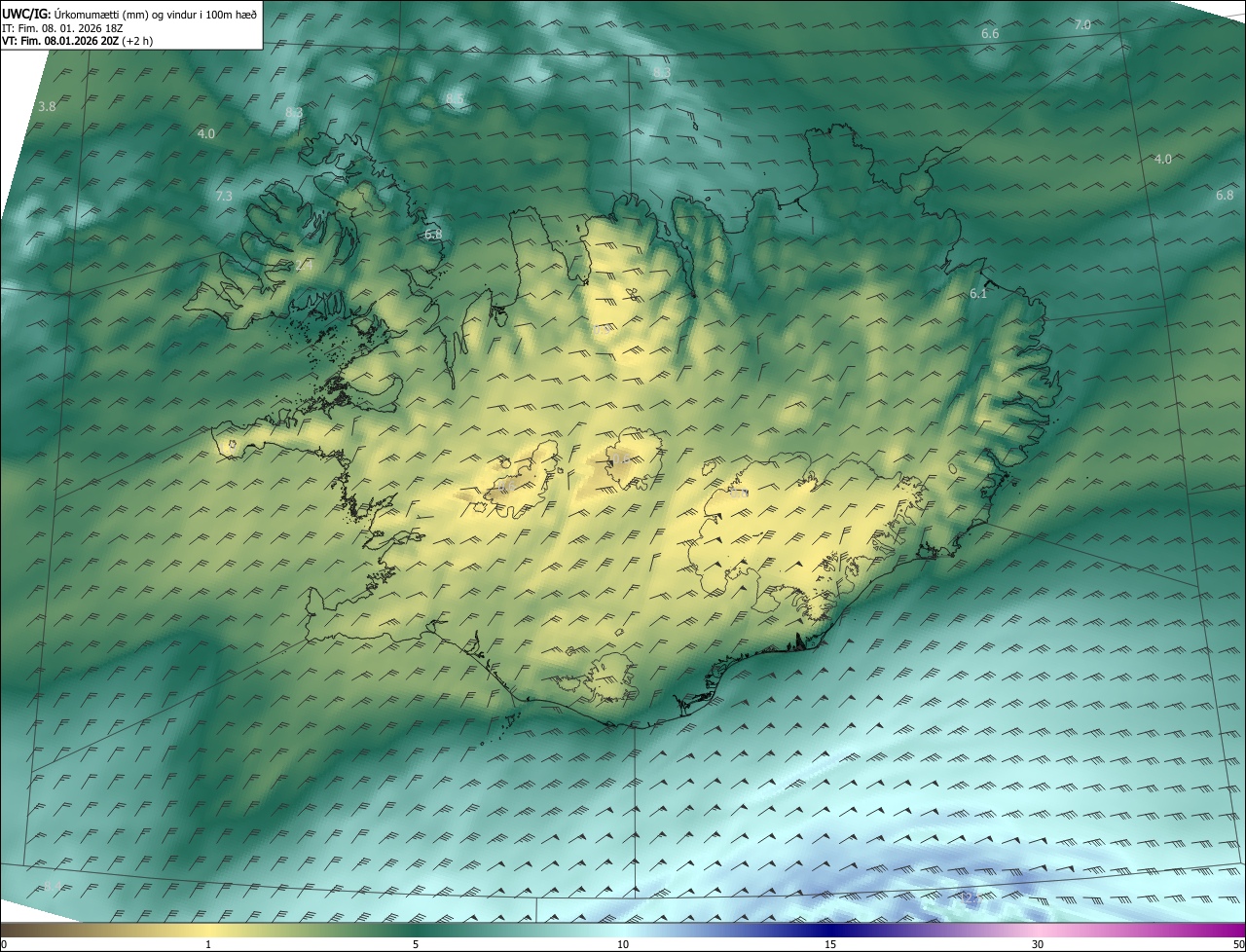Click the 8.5 value label on map
The image size is (1246, 952).
click(455, 98)
